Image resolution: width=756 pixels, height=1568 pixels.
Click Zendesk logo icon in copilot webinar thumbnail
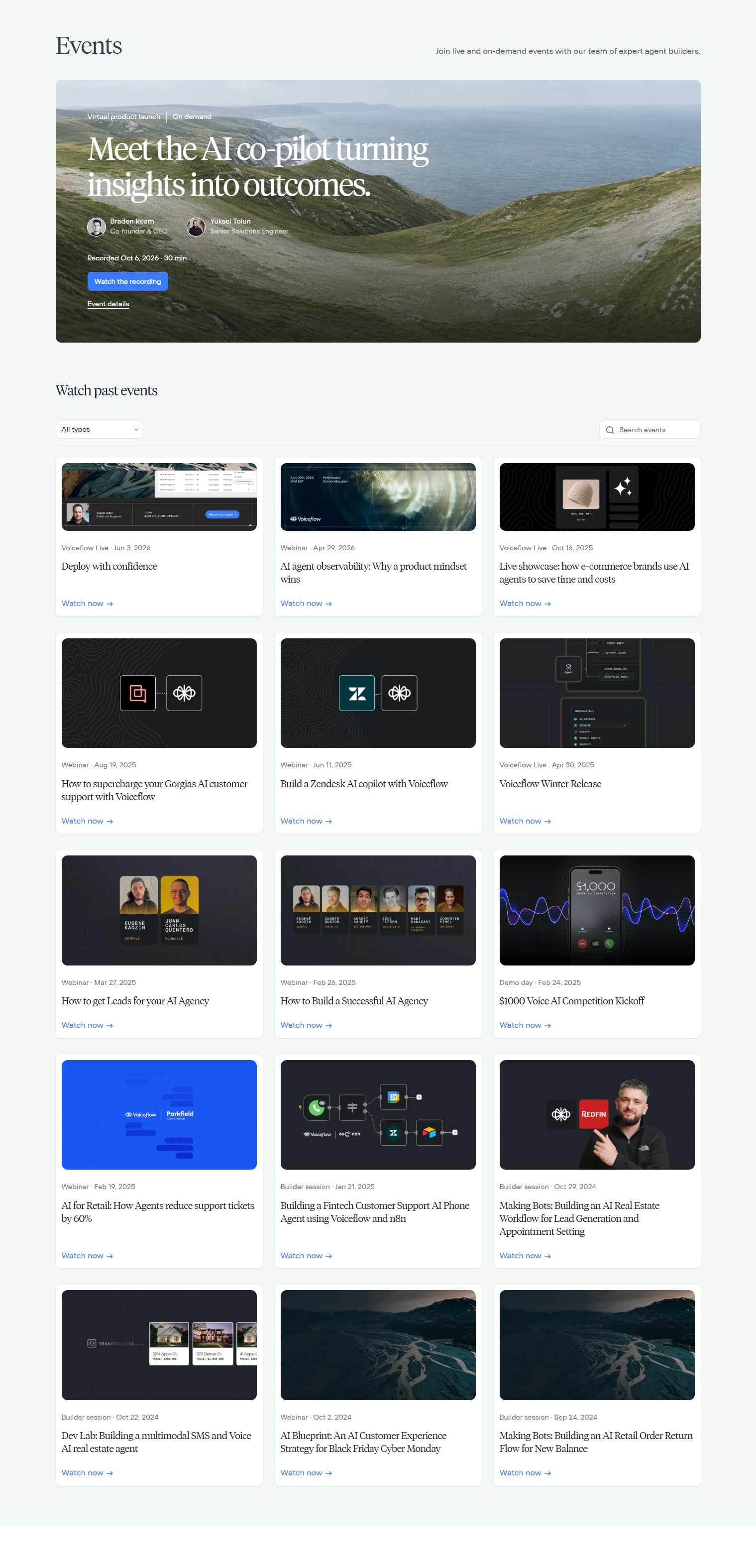click(357, 693)
